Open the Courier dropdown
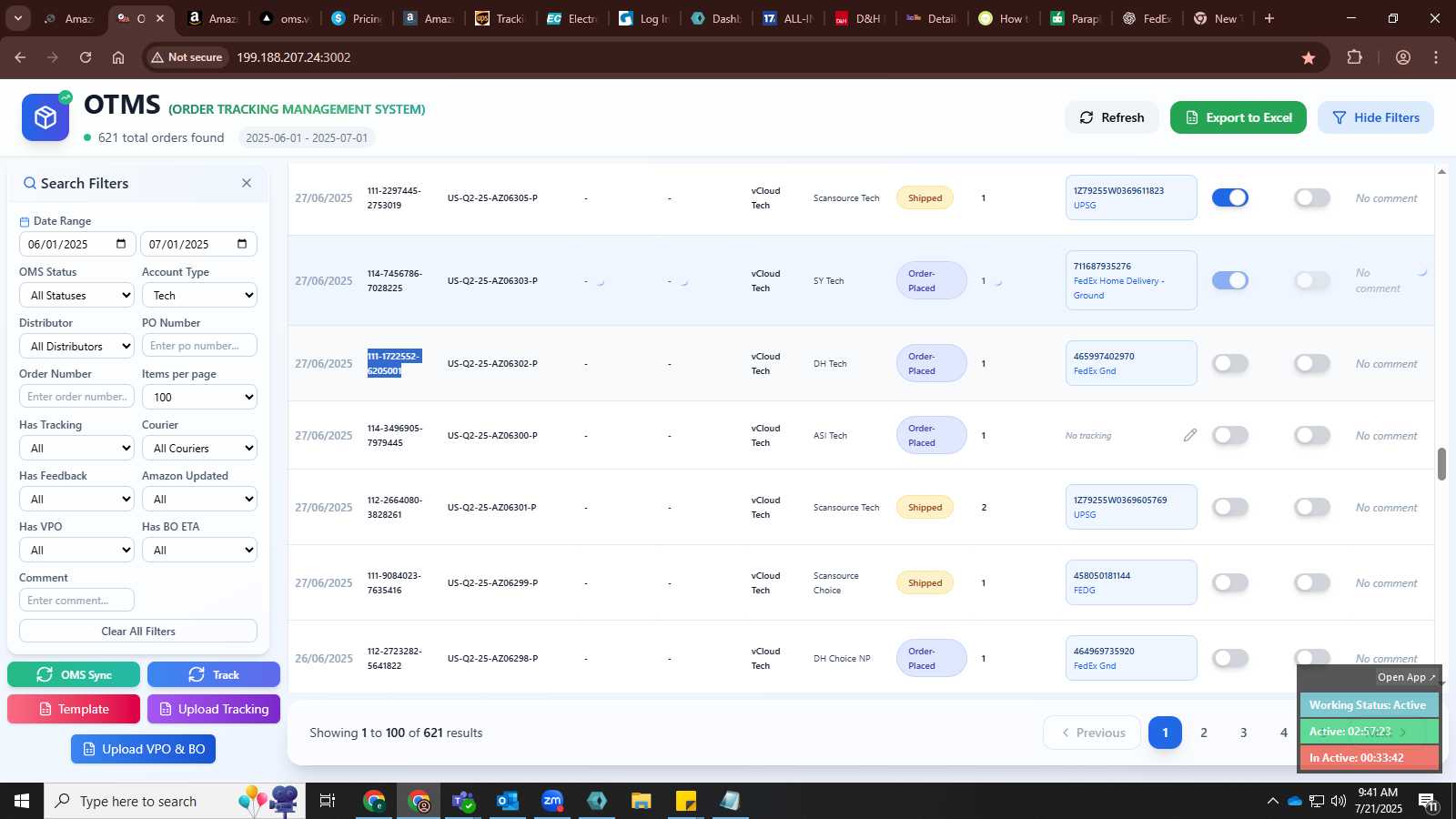 pos(199,448)
